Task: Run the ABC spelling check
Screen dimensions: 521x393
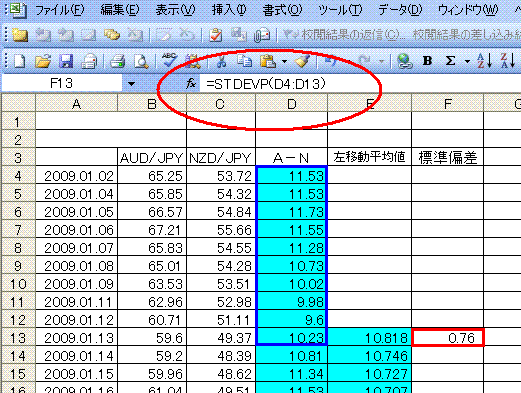Action: [x=170, y=60]
